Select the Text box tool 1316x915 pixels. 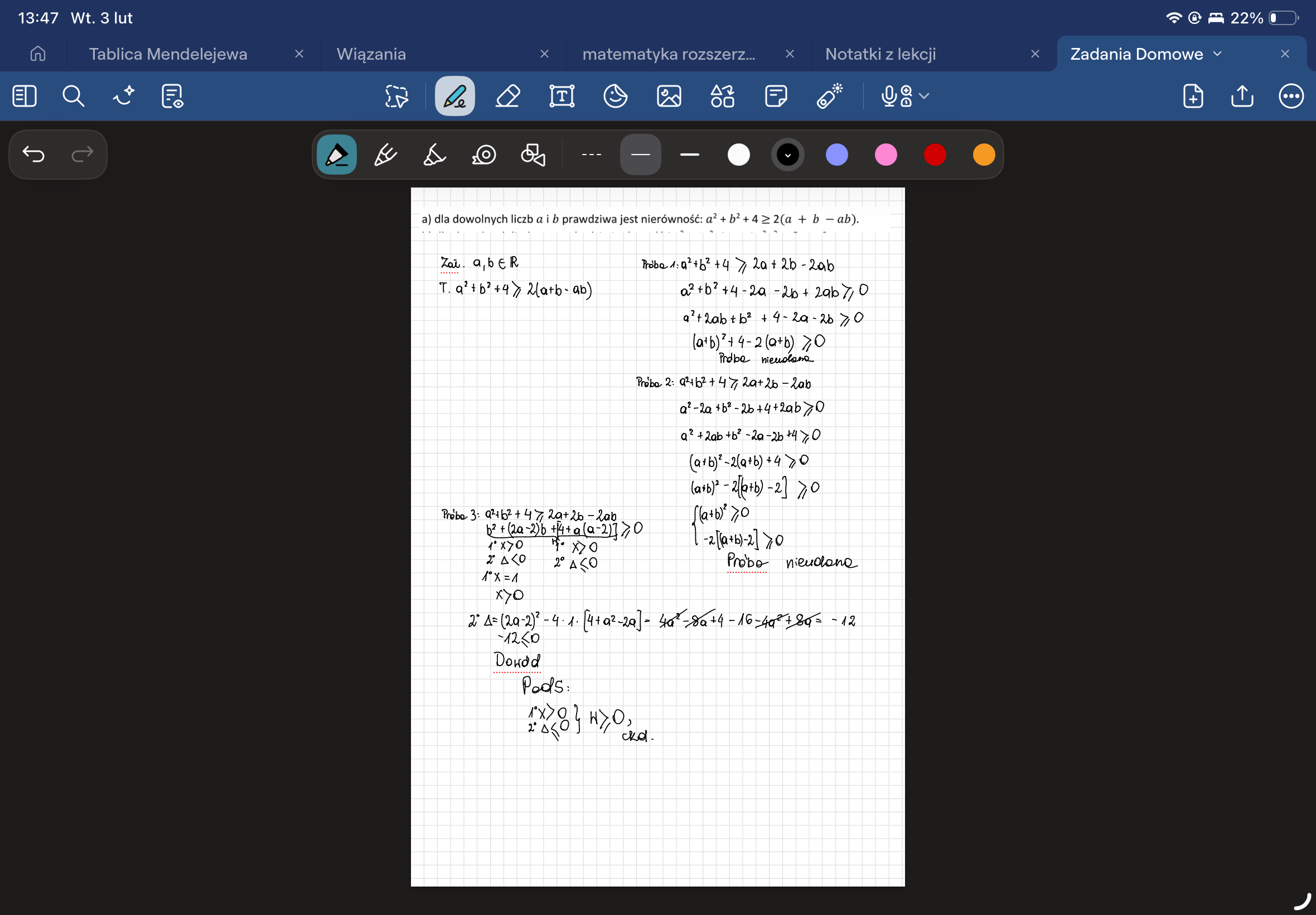(562, 97)
